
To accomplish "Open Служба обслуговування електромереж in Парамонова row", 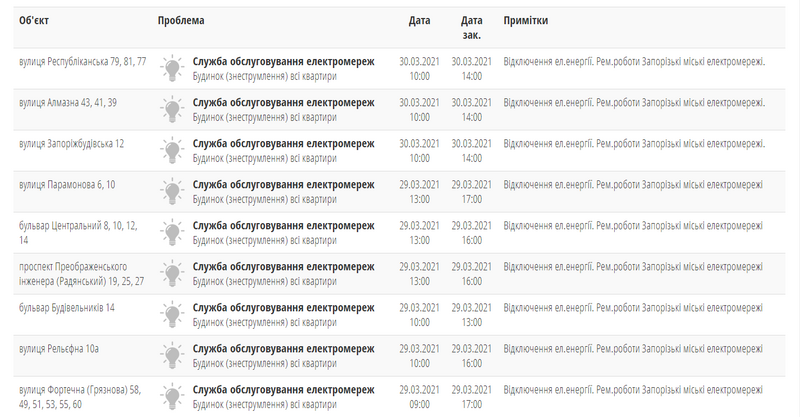I will point(282,184).
